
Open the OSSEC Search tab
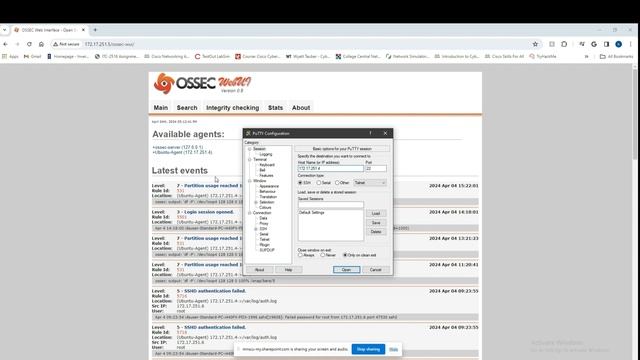[187, 108]
